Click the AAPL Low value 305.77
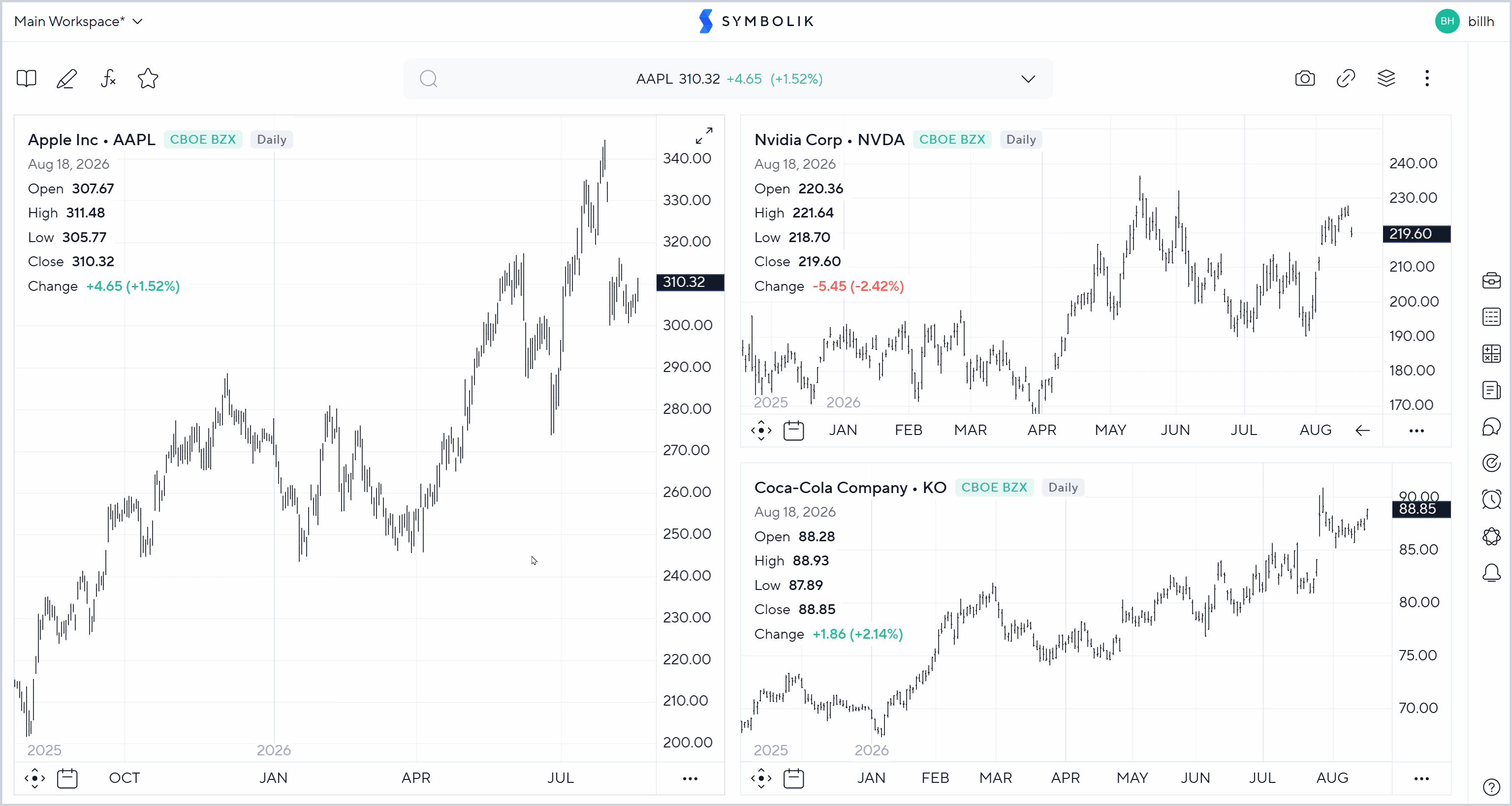Screen dimensions: 1512x806 click(x=85, y=238)
